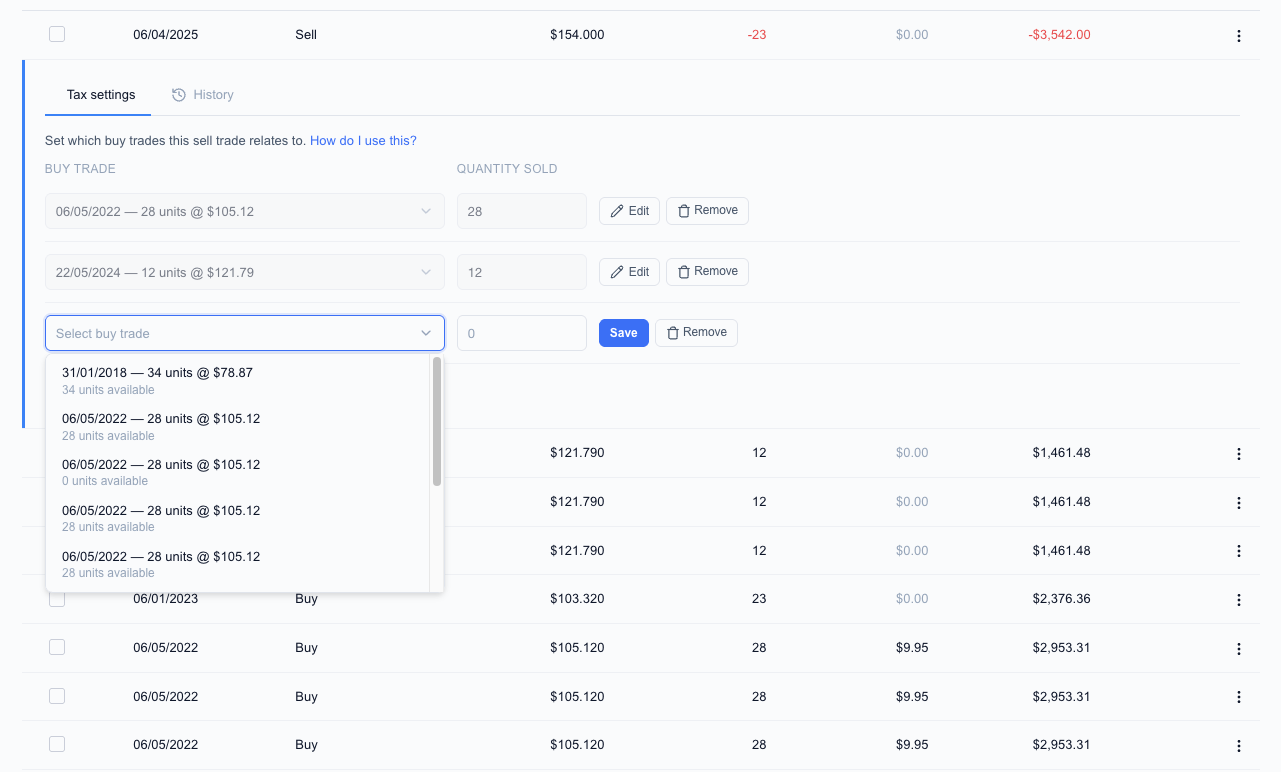Open the 22/05/2024 — 12 units trade selector
Screen dimensions: 1281x772
coord(244,271)
